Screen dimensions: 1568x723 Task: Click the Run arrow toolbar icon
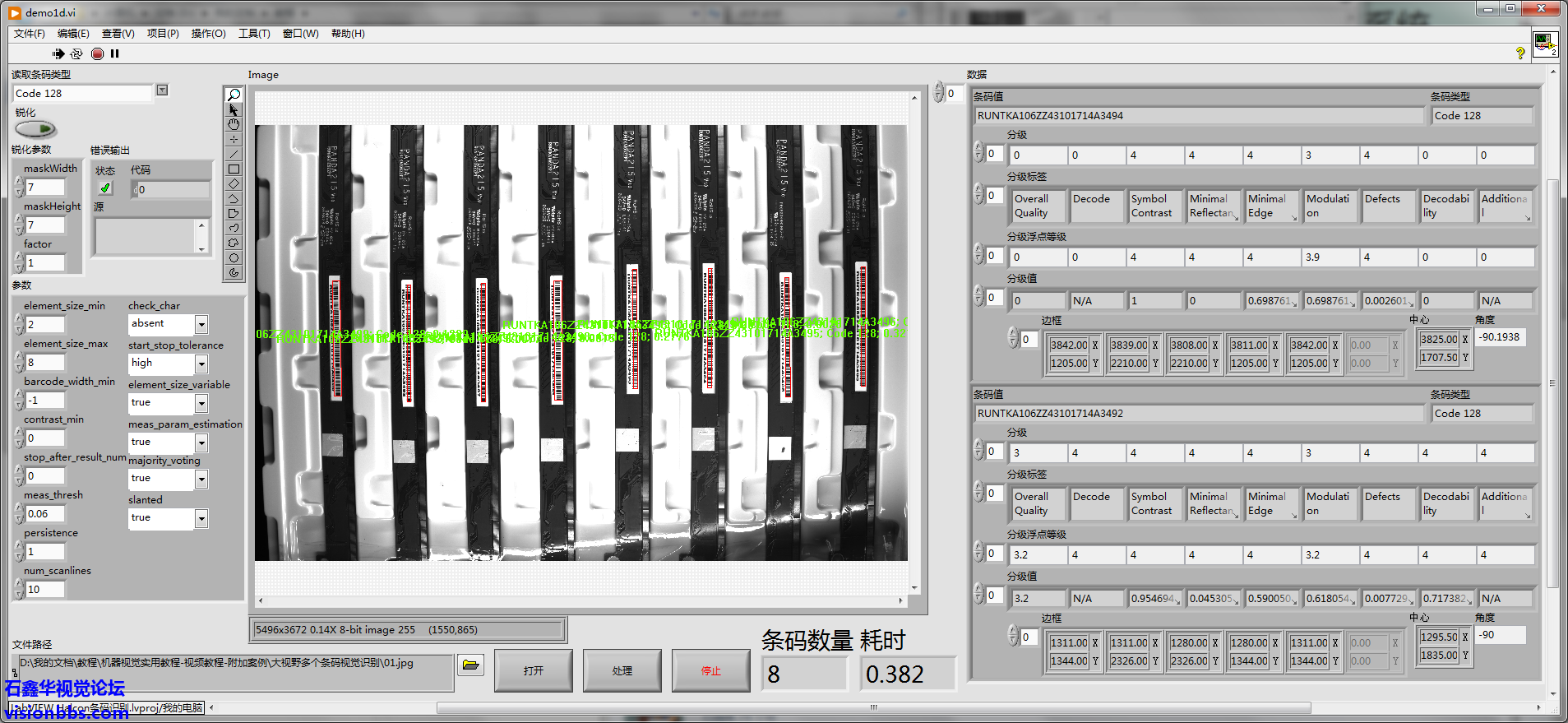pyautogui.click(x=58, y=53)
